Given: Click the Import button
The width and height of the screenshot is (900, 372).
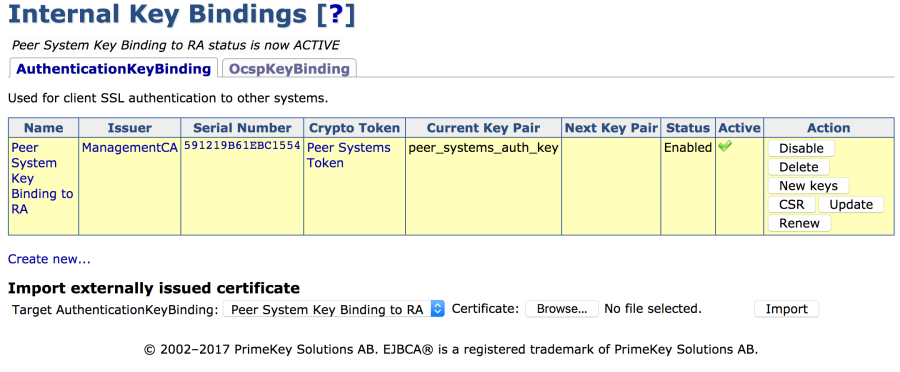Looking at the screenshot, I should (786, 309).
